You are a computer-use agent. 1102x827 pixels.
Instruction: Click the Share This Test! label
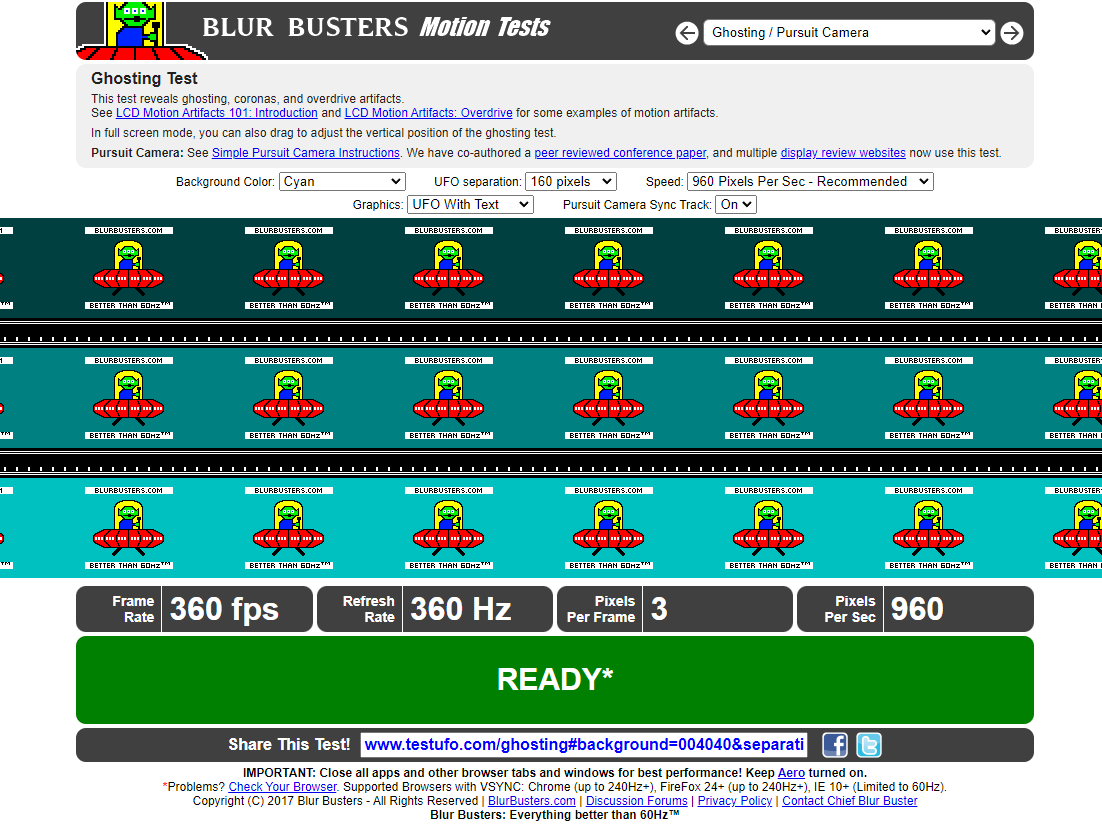[x=289, y=745]
